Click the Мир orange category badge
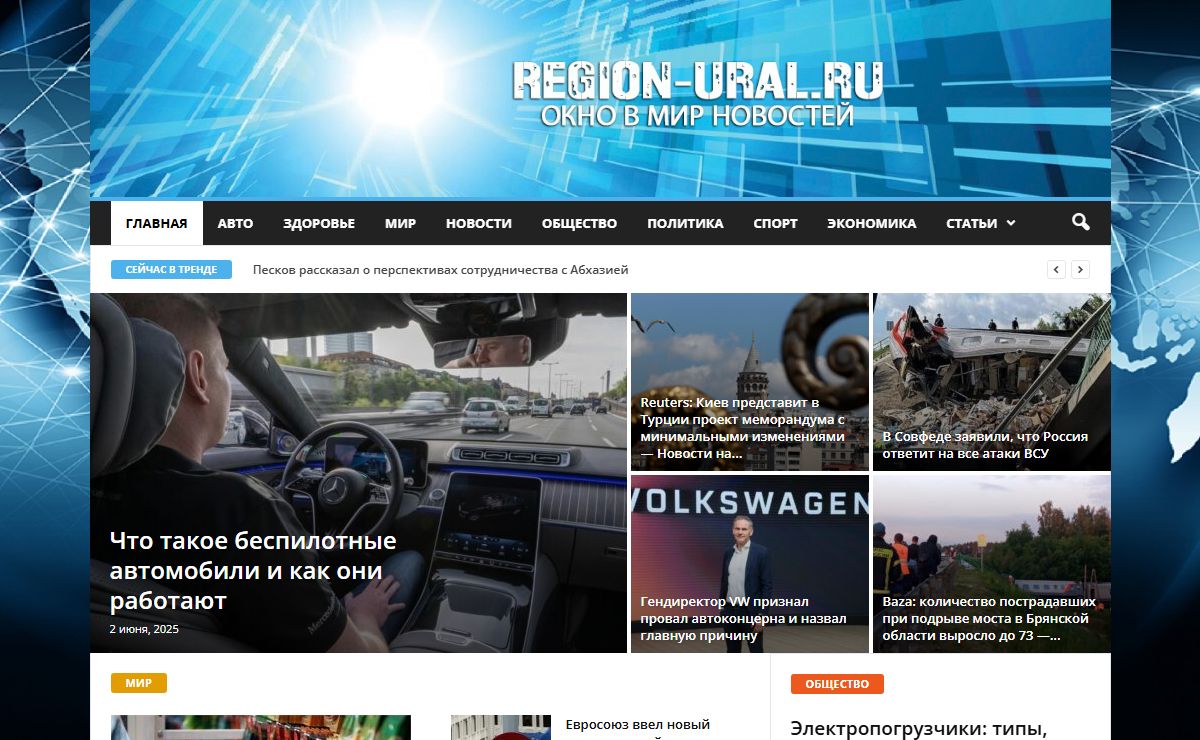Image resolution: width=1200 pixels, height=740 pixels. pyautogui.click(x=139, y=683)
